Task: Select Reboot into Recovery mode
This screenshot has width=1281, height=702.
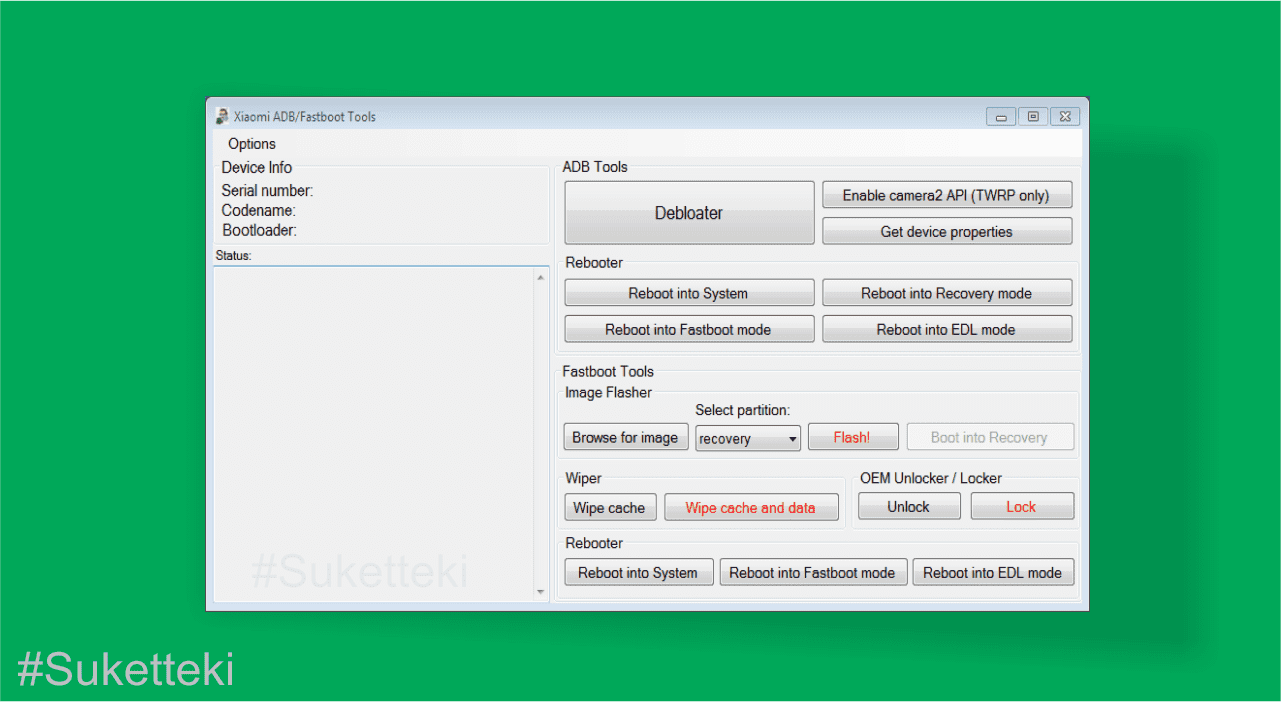Action: pos(946,293)
